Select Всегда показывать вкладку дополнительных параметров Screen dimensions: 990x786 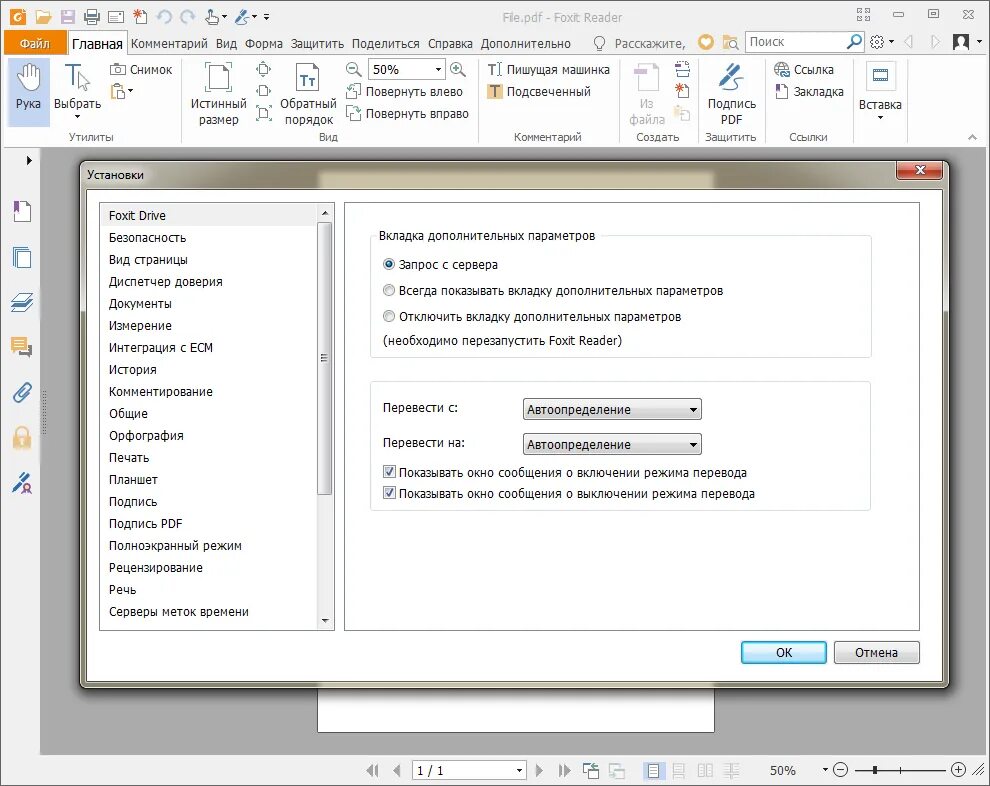tap(553, 291)
